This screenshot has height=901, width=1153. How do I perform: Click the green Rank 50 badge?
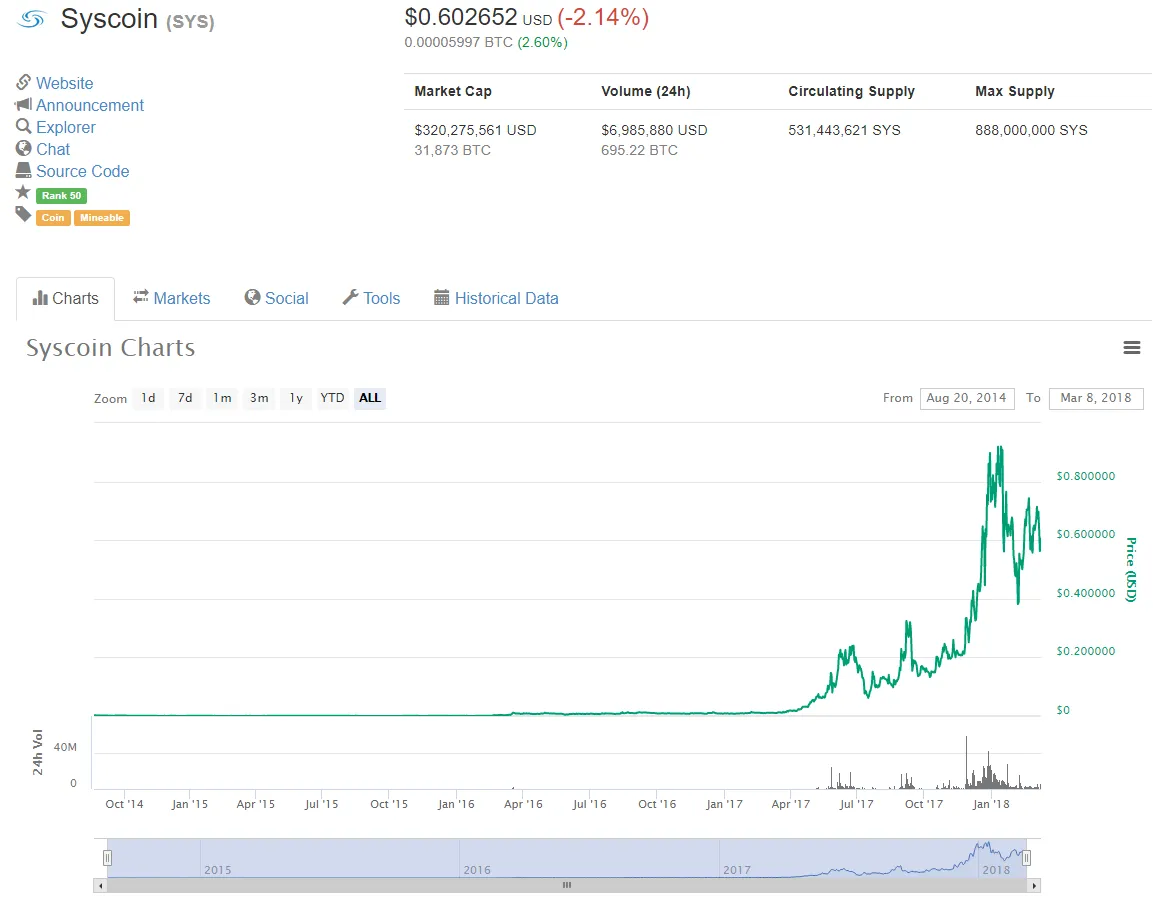click(62, 196)
